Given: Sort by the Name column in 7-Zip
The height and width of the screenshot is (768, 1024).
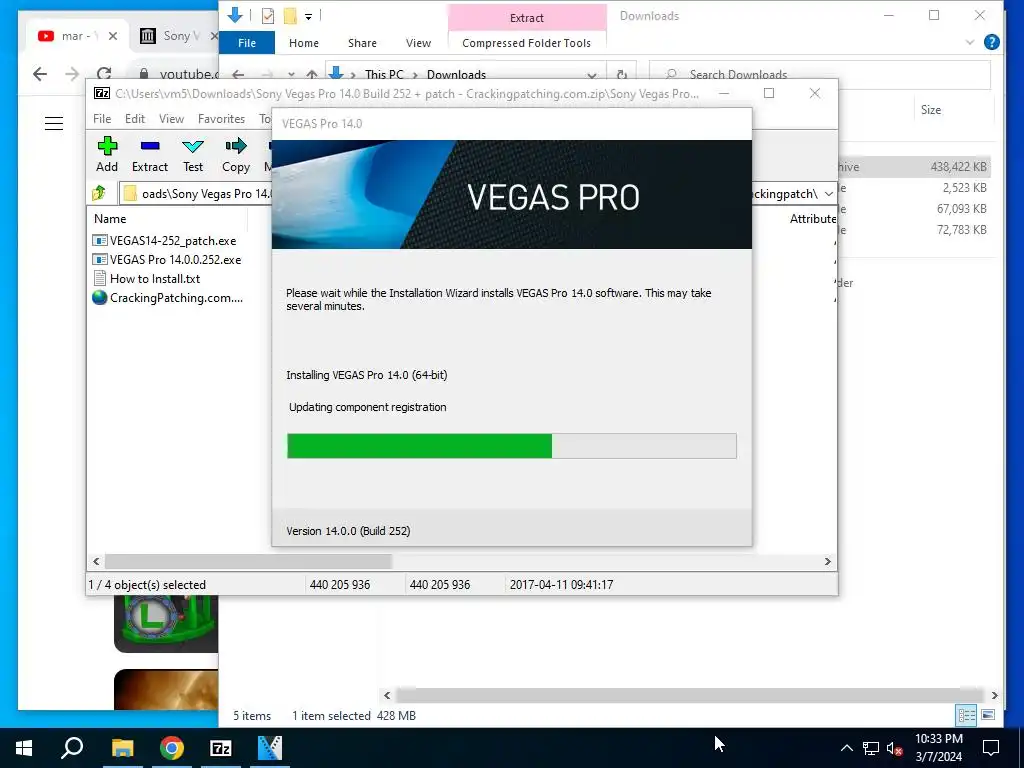Looking at the screenshot, I should point(110,219).
